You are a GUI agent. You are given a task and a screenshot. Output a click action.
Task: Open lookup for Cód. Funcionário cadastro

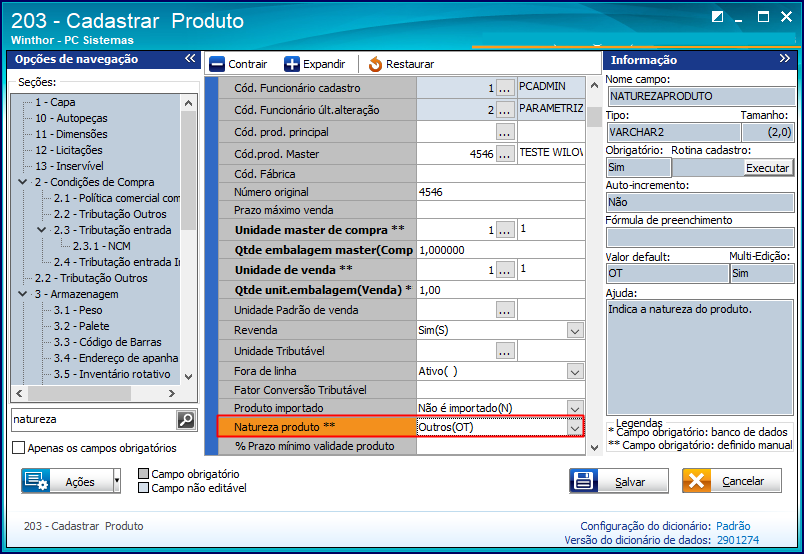point(505,88)
